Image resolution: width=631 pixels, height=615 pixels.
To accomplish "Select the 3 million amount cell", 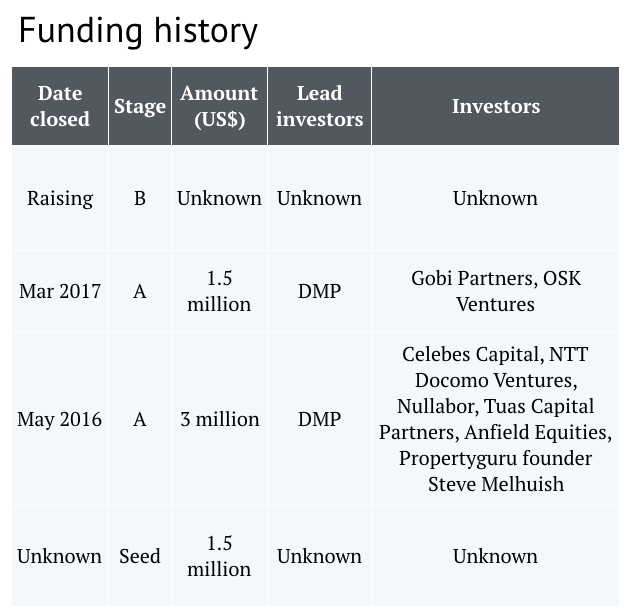I will [219, 419].
